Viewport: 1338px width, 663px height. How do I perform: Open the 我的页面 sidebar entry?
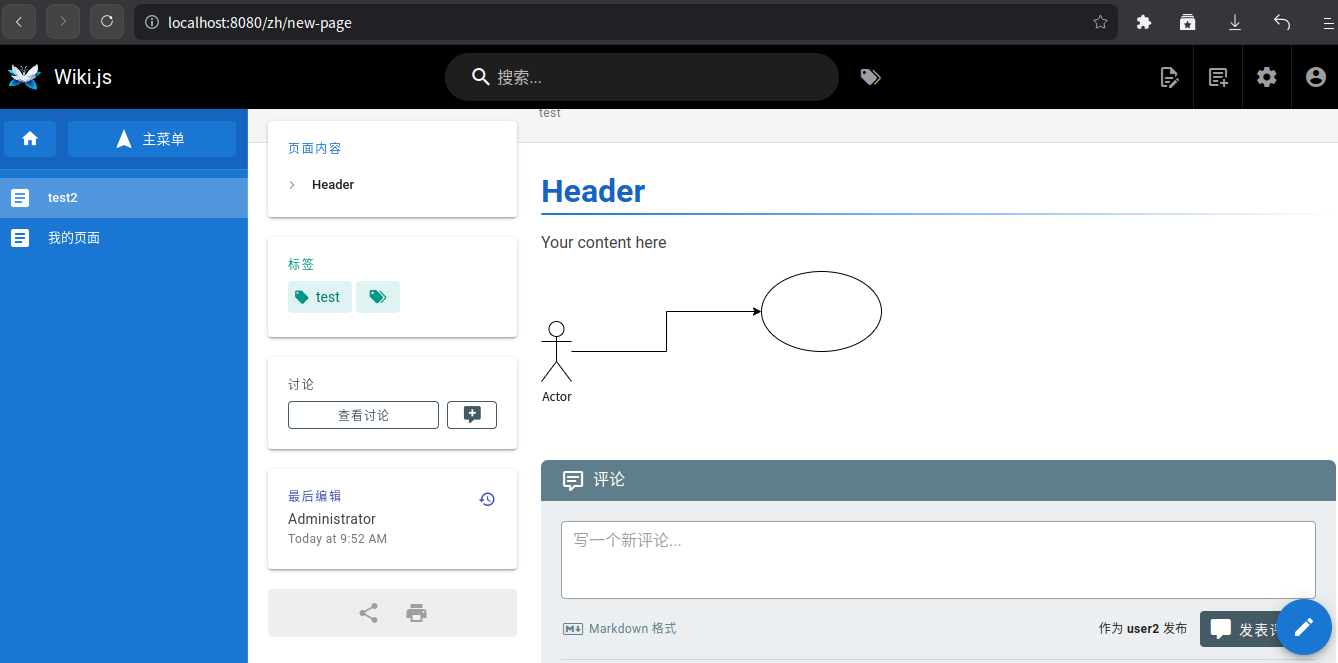(x=74, y=237)
